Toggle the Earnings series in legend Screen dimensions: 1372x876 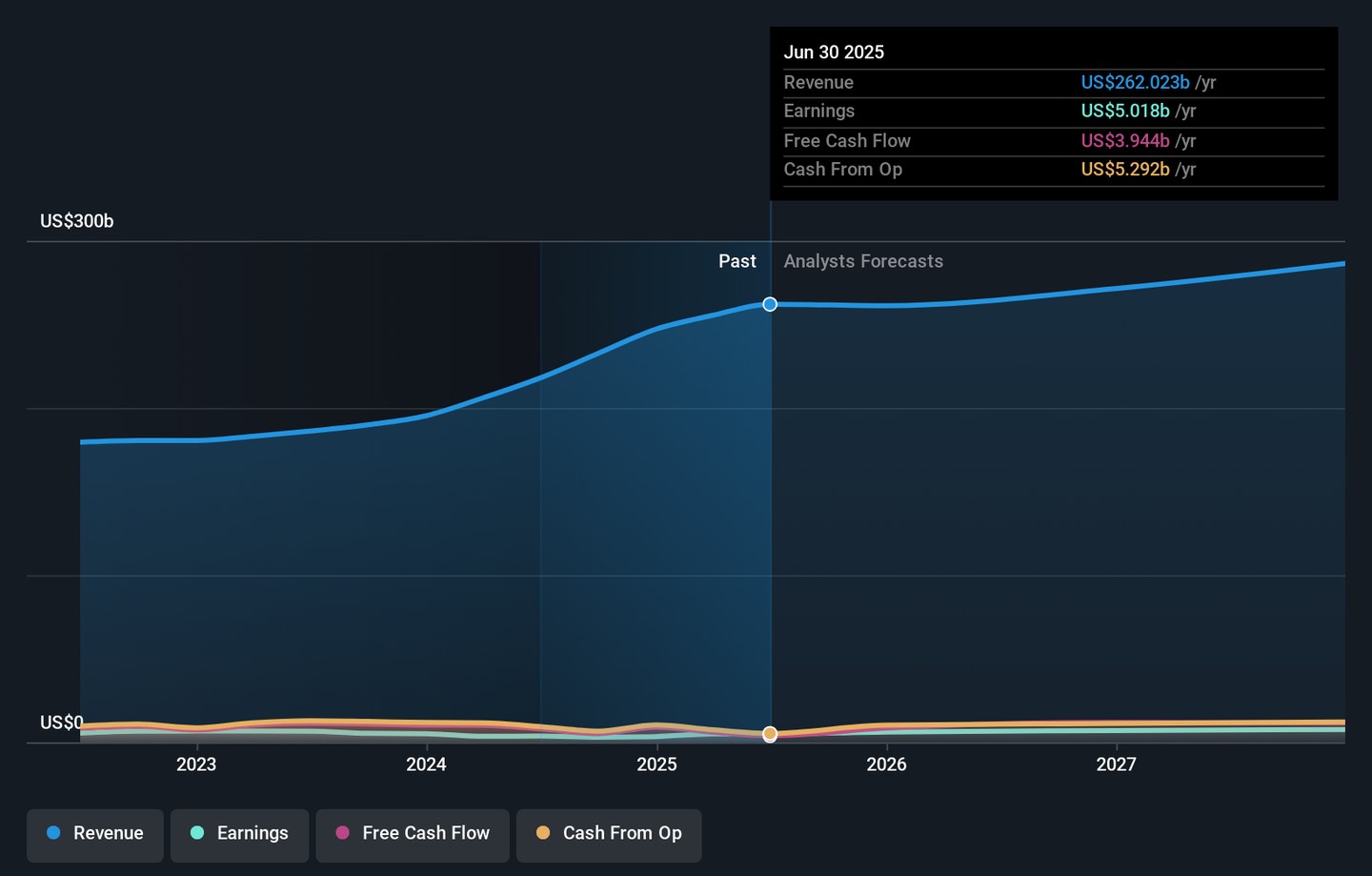point(239,834)
